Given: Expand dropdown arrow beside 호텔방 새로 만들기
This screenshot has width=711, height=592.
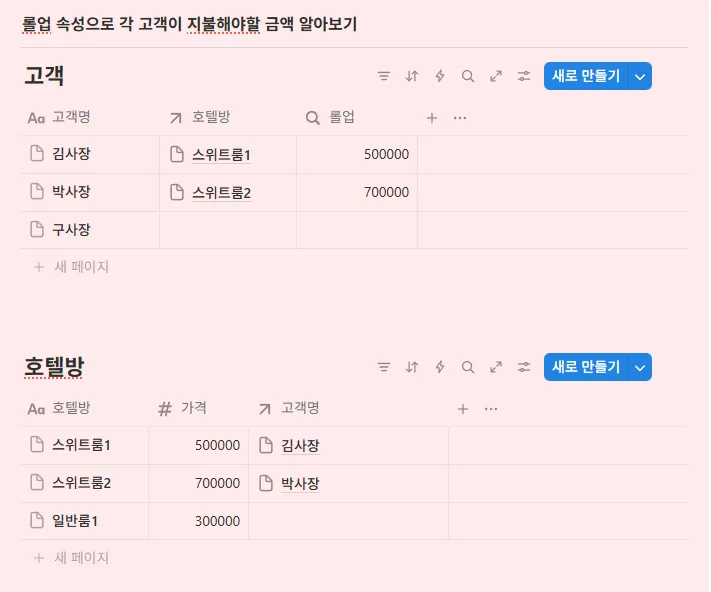Looking at the screenshot, I should pyautogui.click(x=640, y=367).
